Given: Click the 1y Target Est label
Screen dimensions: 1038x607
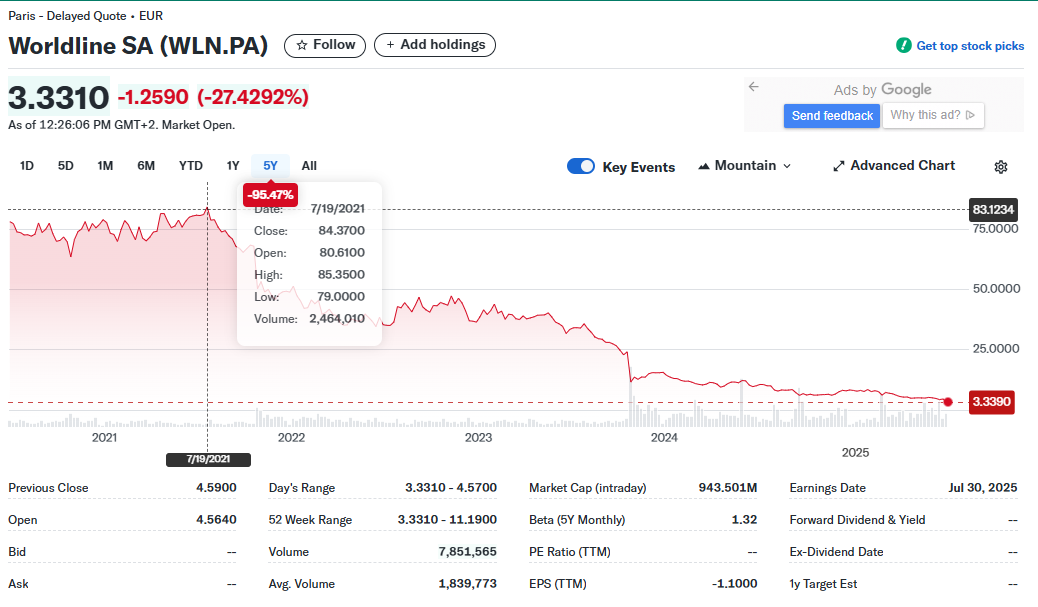Looking at the screenshot, I should pos(823,584).
